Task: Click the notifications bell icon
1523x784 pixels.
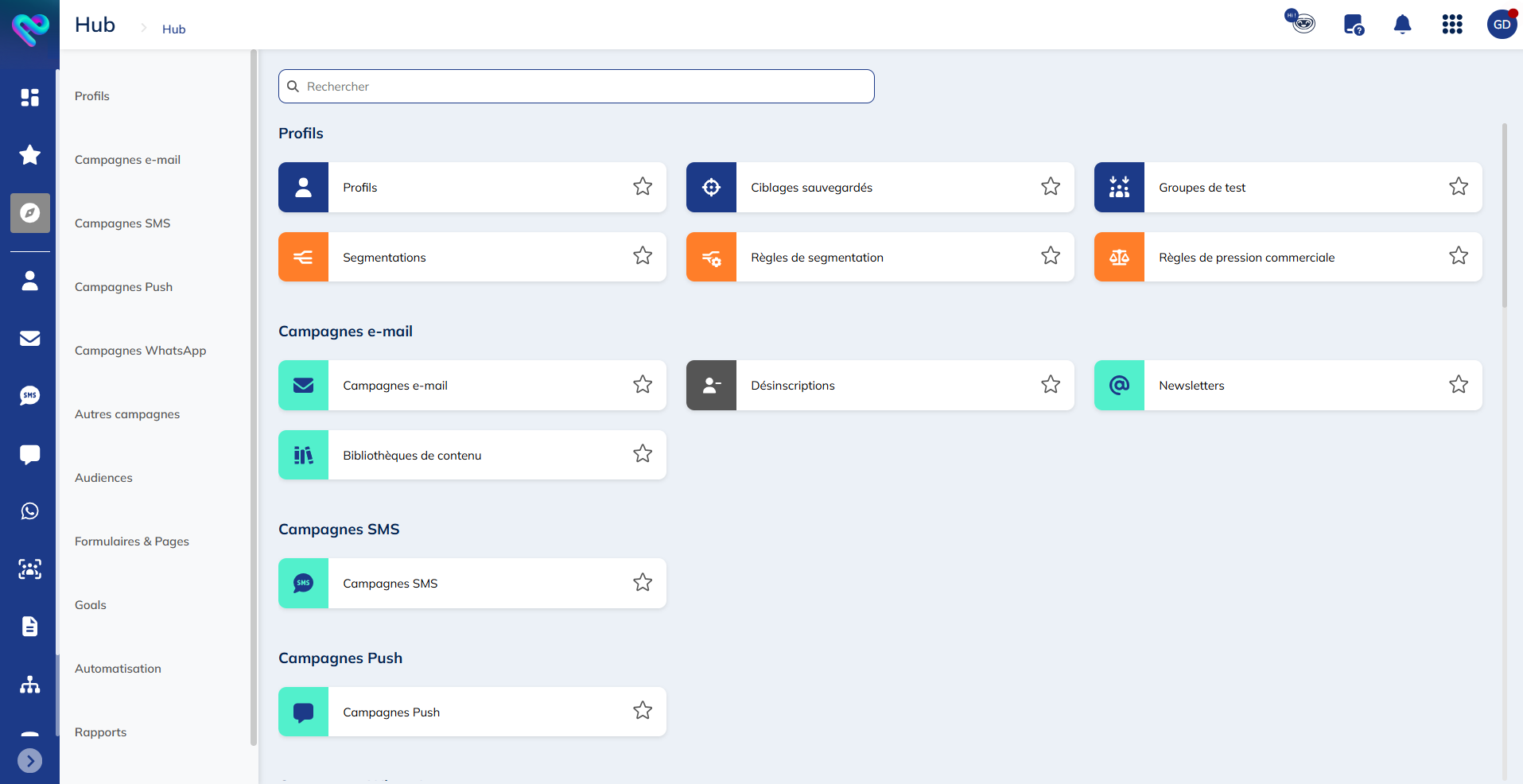Action: (x=1402, y=25)
